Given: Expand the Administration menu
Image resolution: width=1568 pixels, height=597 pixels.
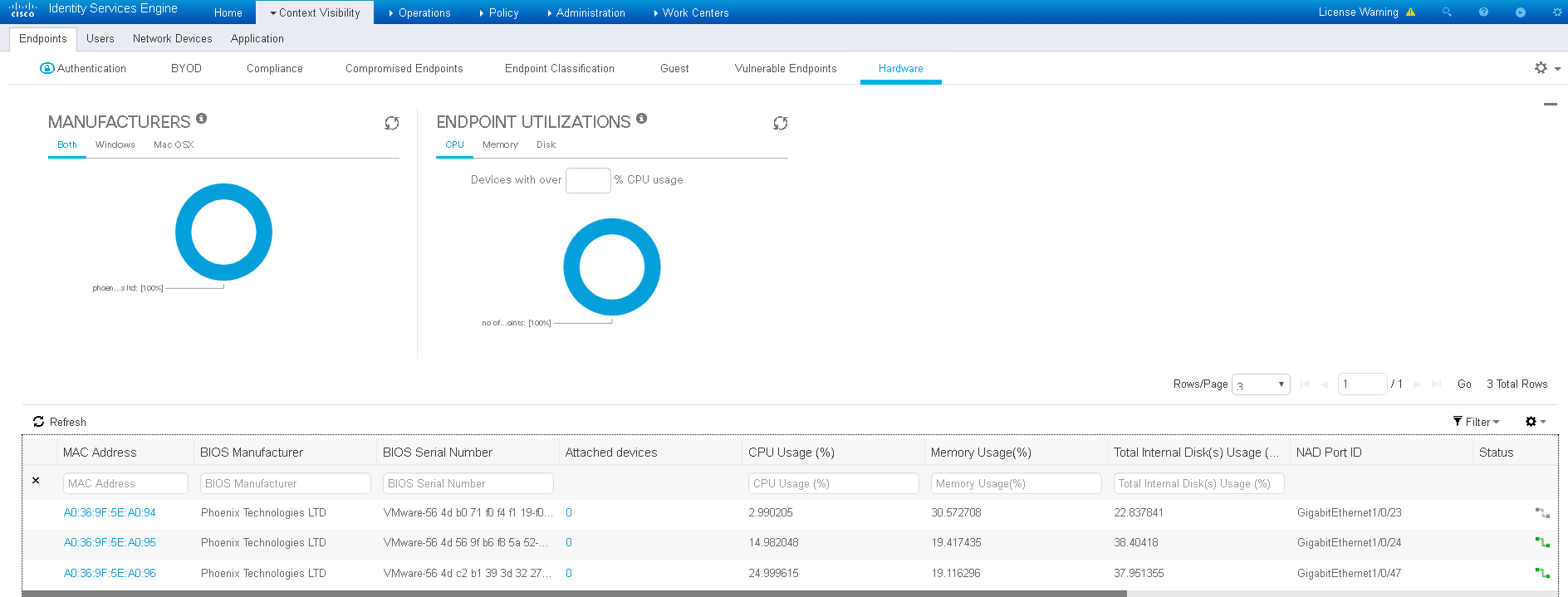Looking at the screenshot, I should (586, 12).
